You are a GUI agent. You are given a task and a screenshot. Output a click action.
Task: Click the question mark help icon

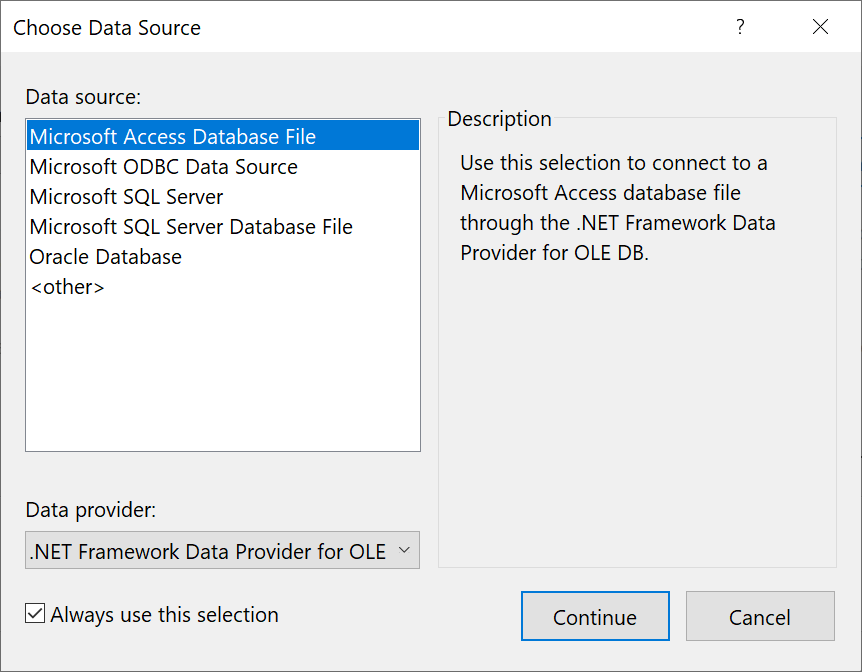click(x=740, y=26)
